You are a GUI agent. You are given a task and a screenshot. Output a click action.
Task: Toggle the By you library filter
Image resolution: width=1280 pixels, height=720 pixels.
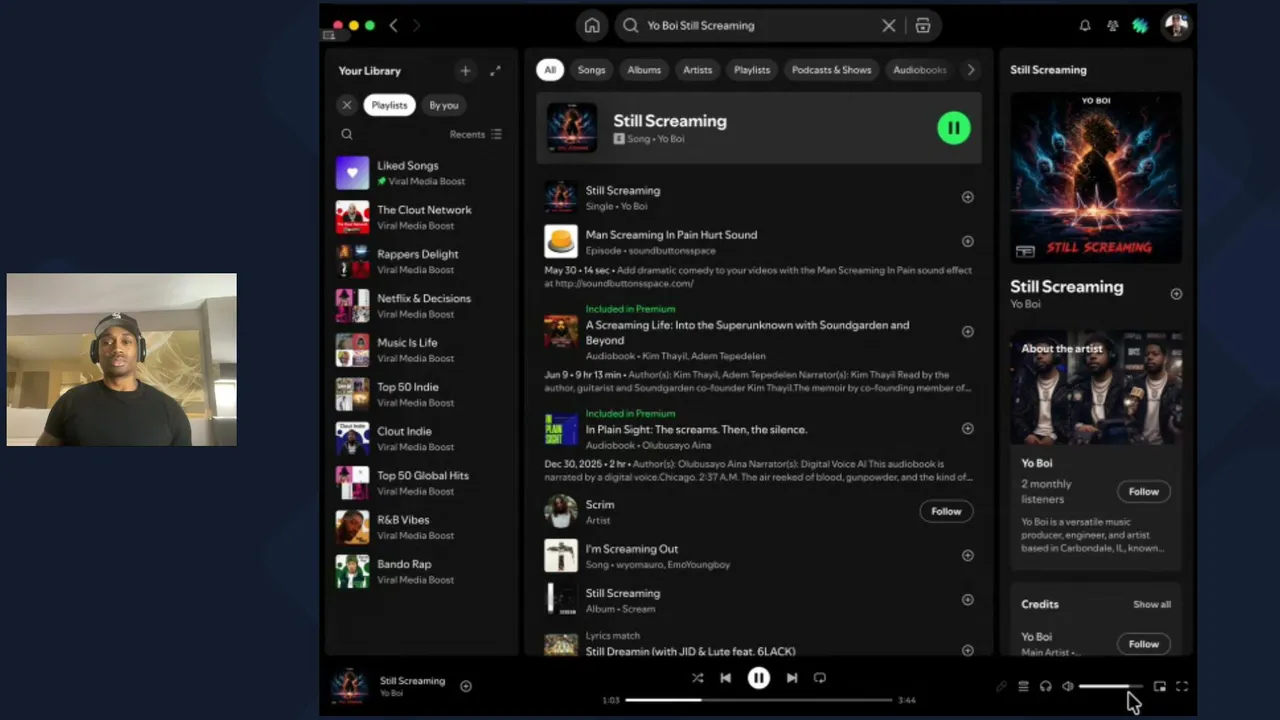click(x=444, y=105)
